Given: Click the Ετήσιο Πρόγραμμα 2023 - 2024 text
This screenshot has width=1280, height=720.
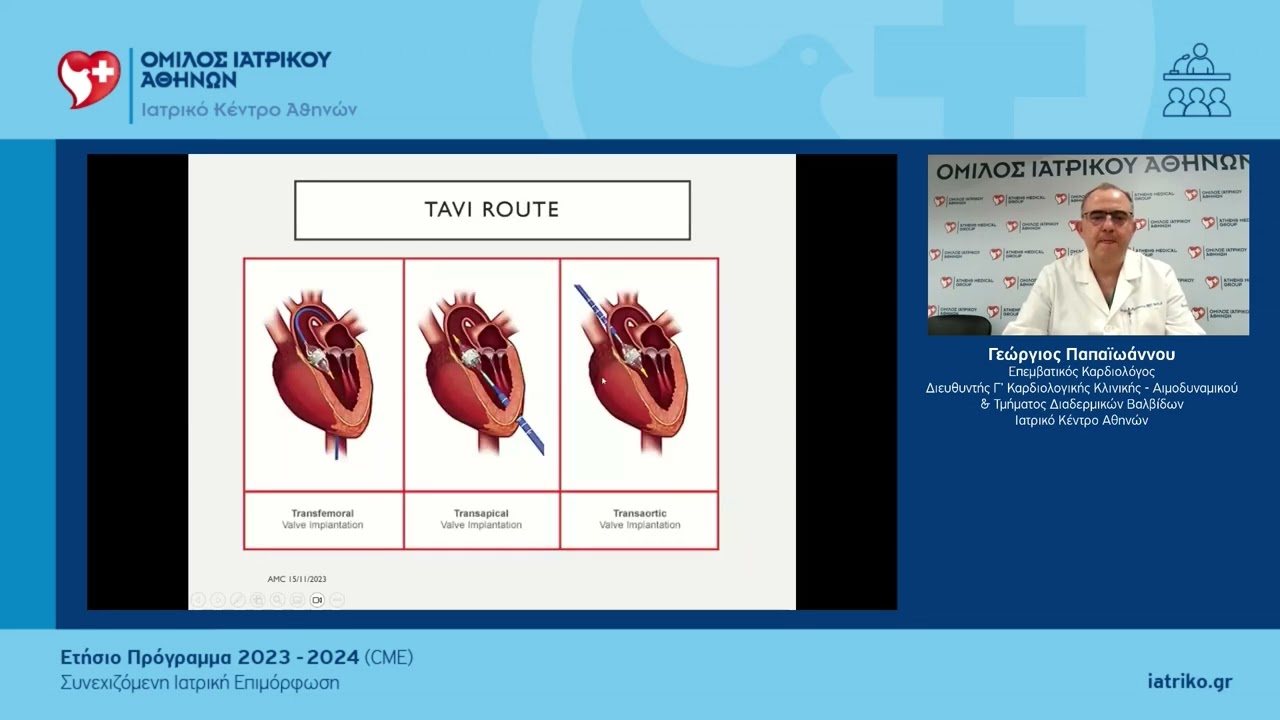Looking at the screenshot, I should click(x=209, y=658).
